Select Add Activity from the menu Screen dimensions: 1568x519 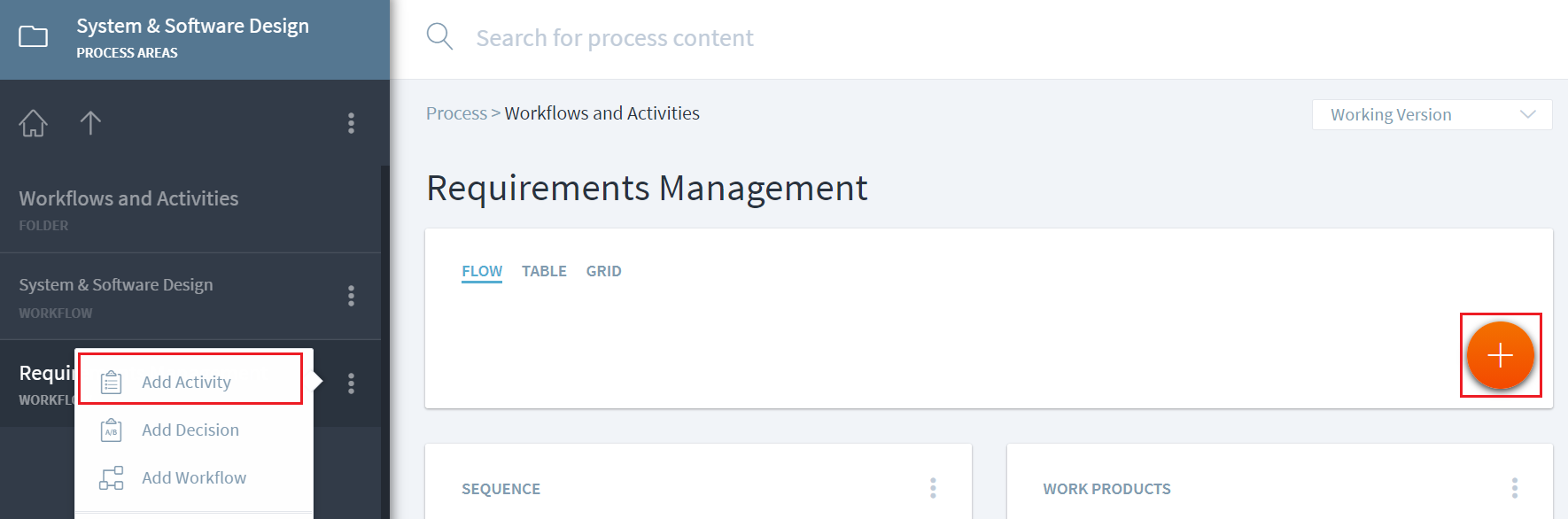pos(187,383)
